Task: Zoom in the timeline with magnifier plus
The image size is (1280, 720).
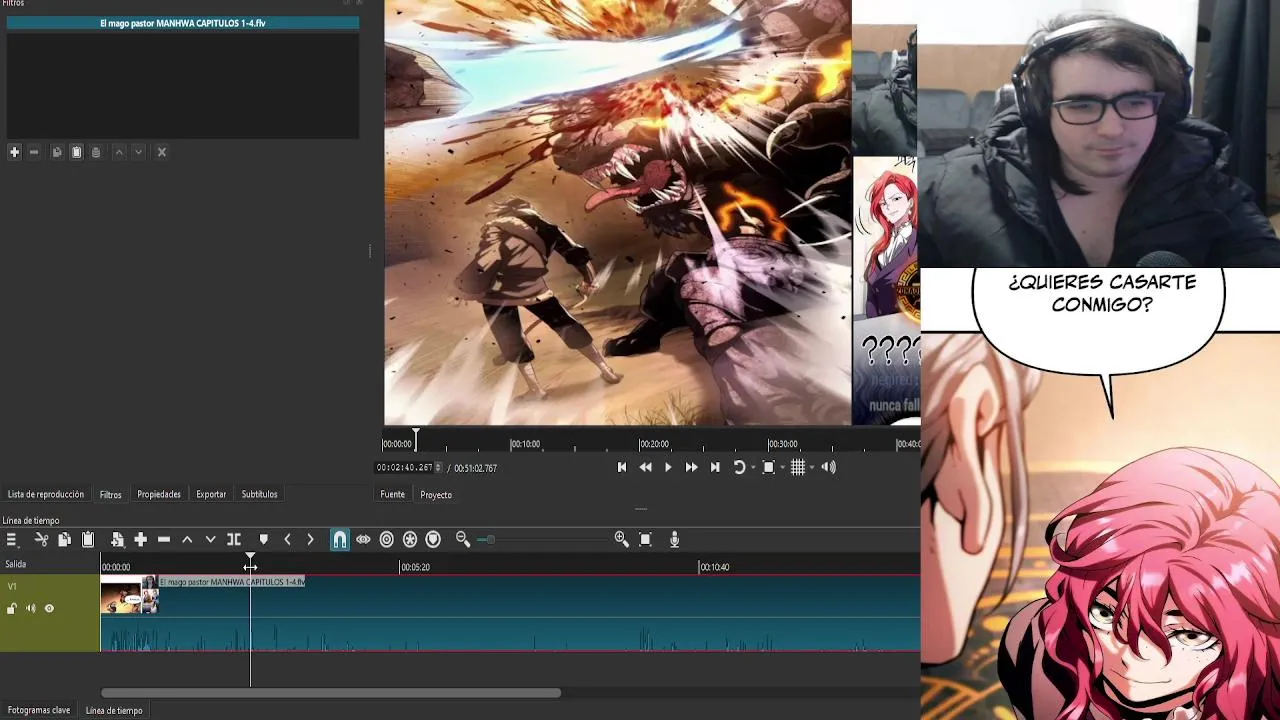Action: 622,540
